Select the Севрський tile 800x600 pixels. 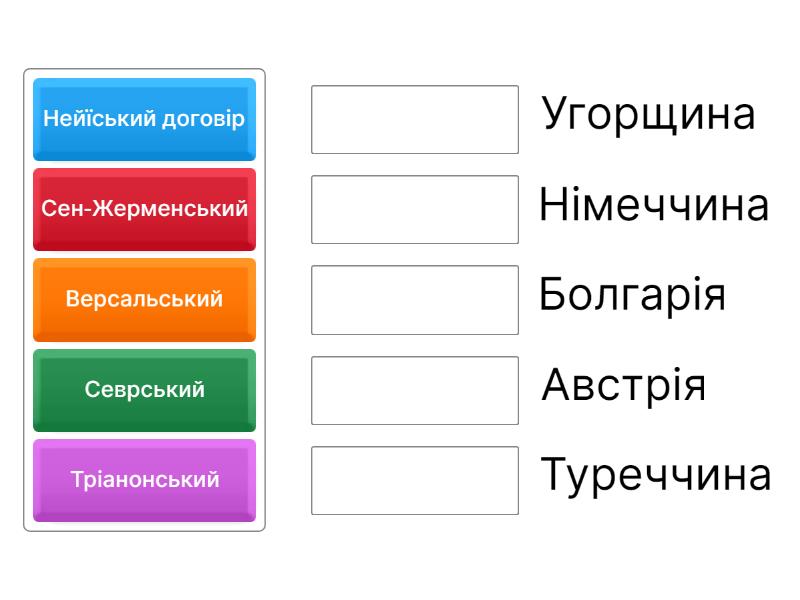click(x=144, y=389)
